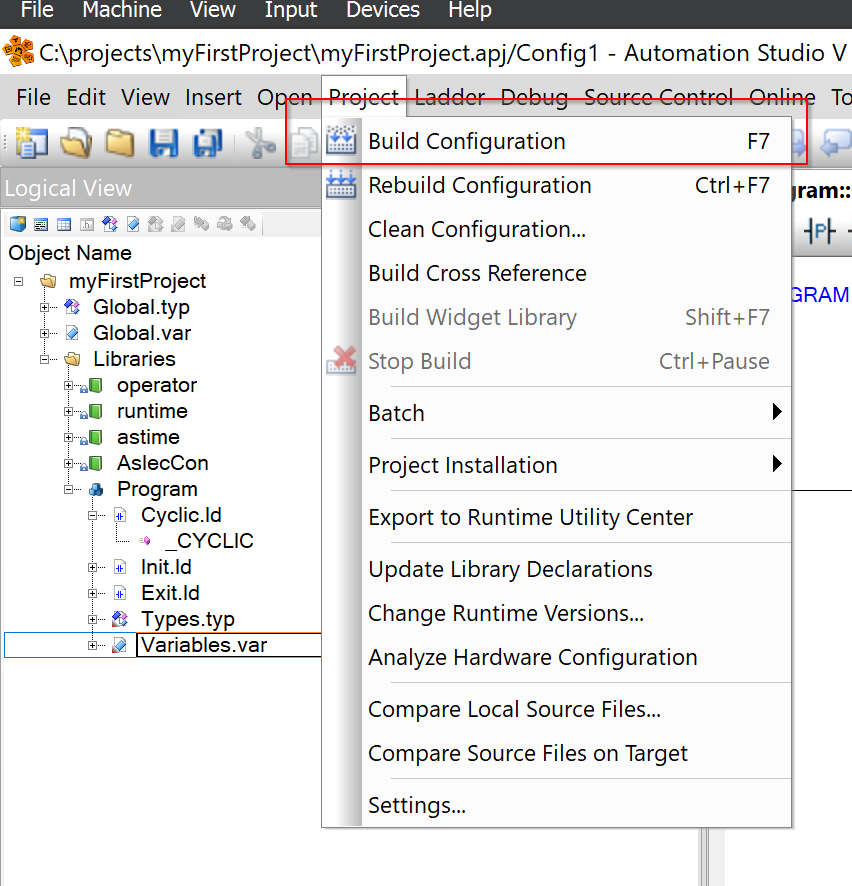The width and height of the screenshot is (852, 886).
Task: Click the New Project toolbar icon
Action: [32, 142]
